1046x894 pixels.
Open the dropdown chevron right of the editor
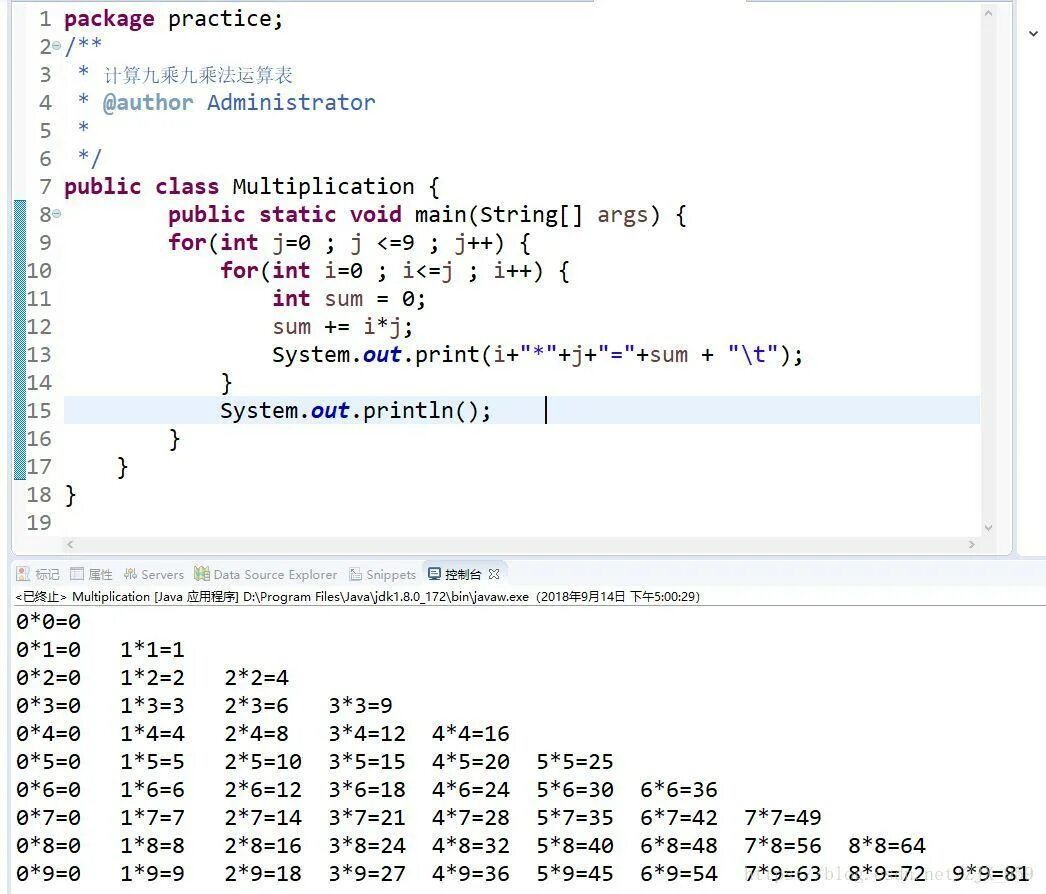click(x=1033, y=33)
